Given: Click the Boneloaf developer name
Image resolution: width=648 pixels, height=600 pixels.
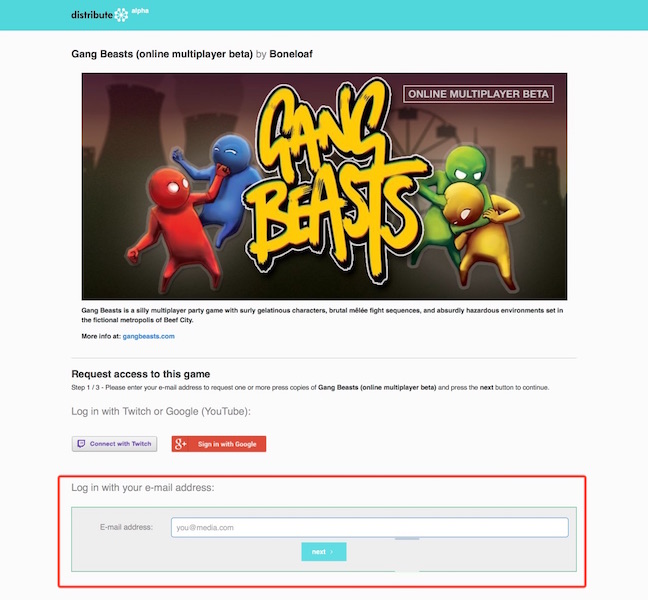Looking at the screenshot, I should pos(291,54).
